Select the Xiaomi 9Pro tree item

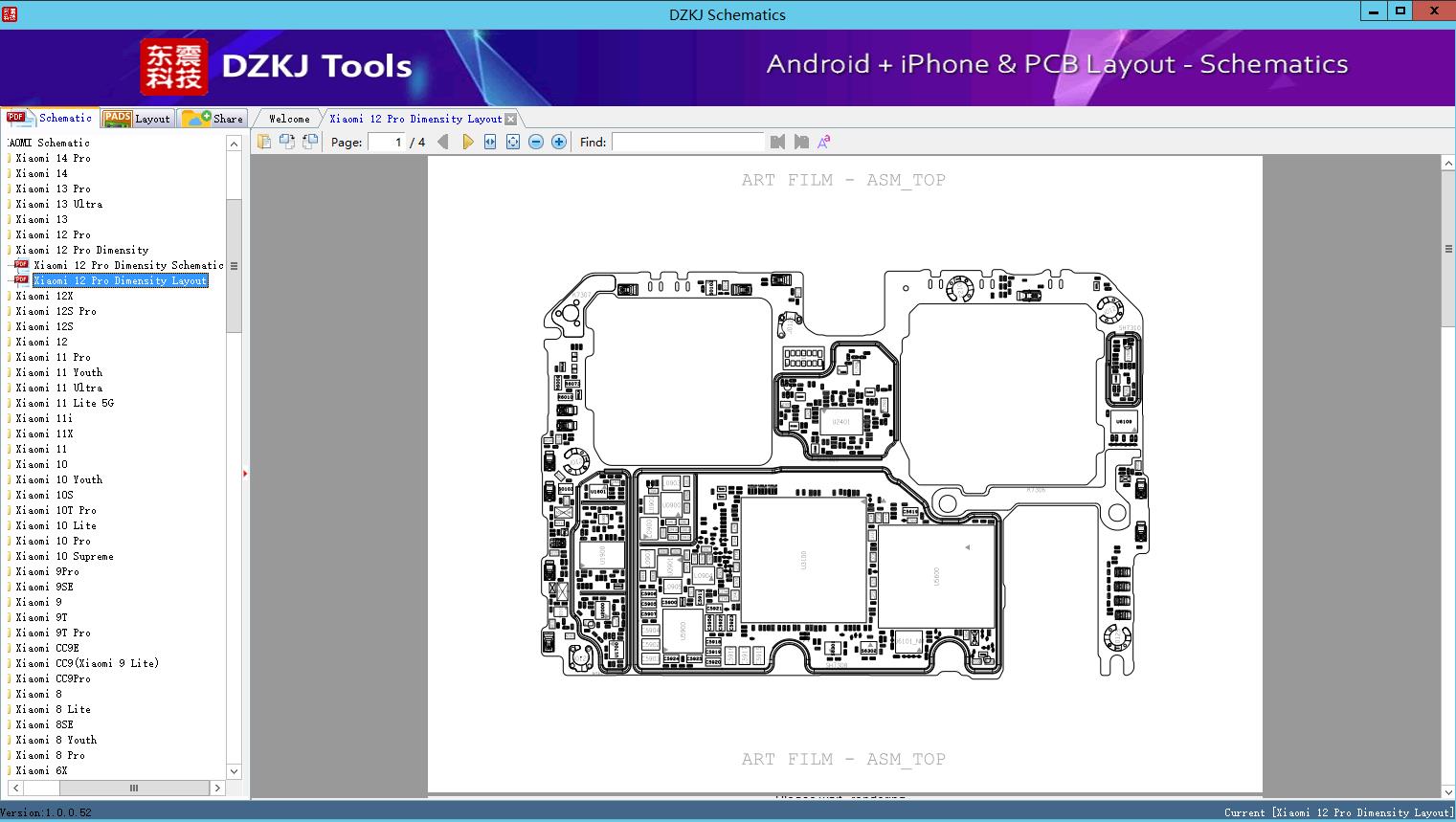click(x=47, y=571)
